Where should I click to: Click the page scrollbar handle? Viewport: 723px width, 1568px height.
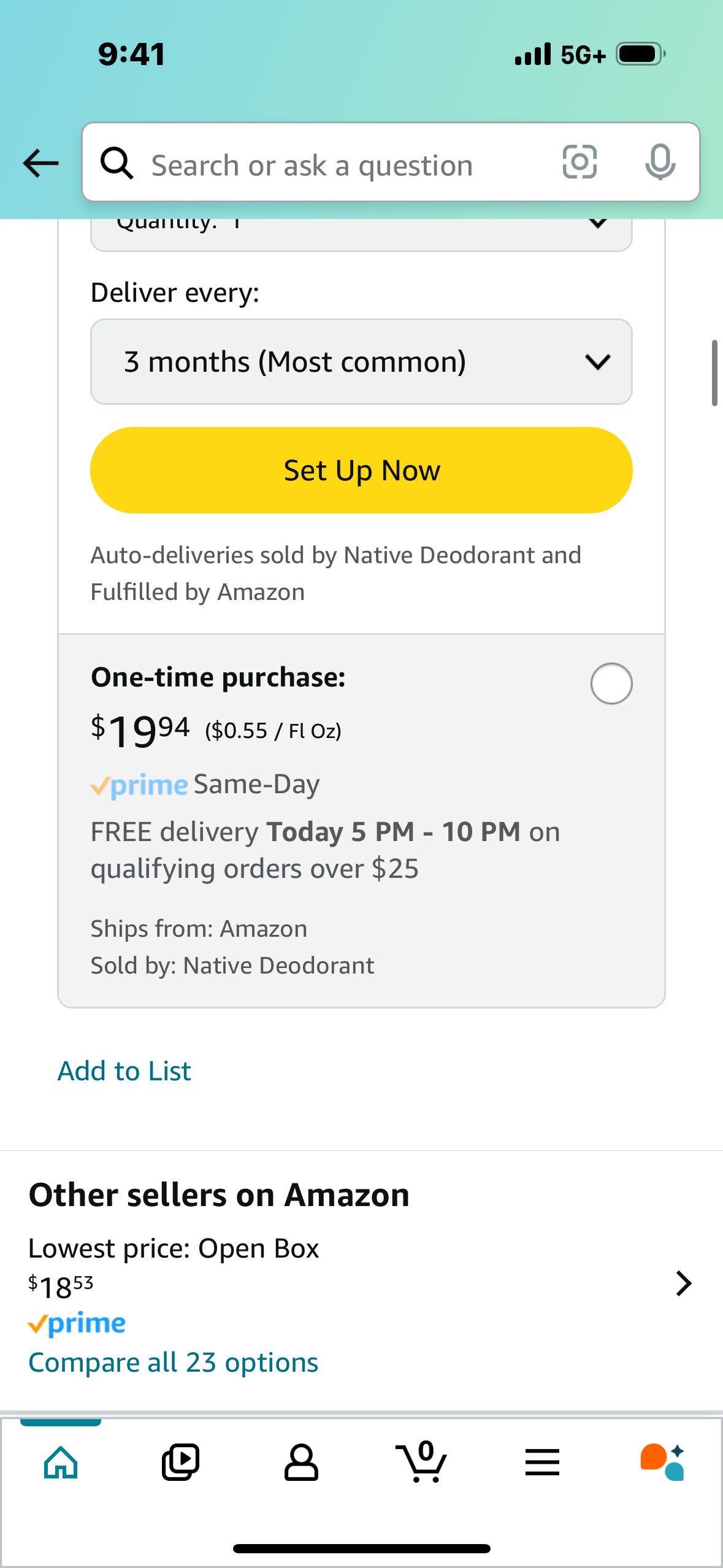click(714, 372)
